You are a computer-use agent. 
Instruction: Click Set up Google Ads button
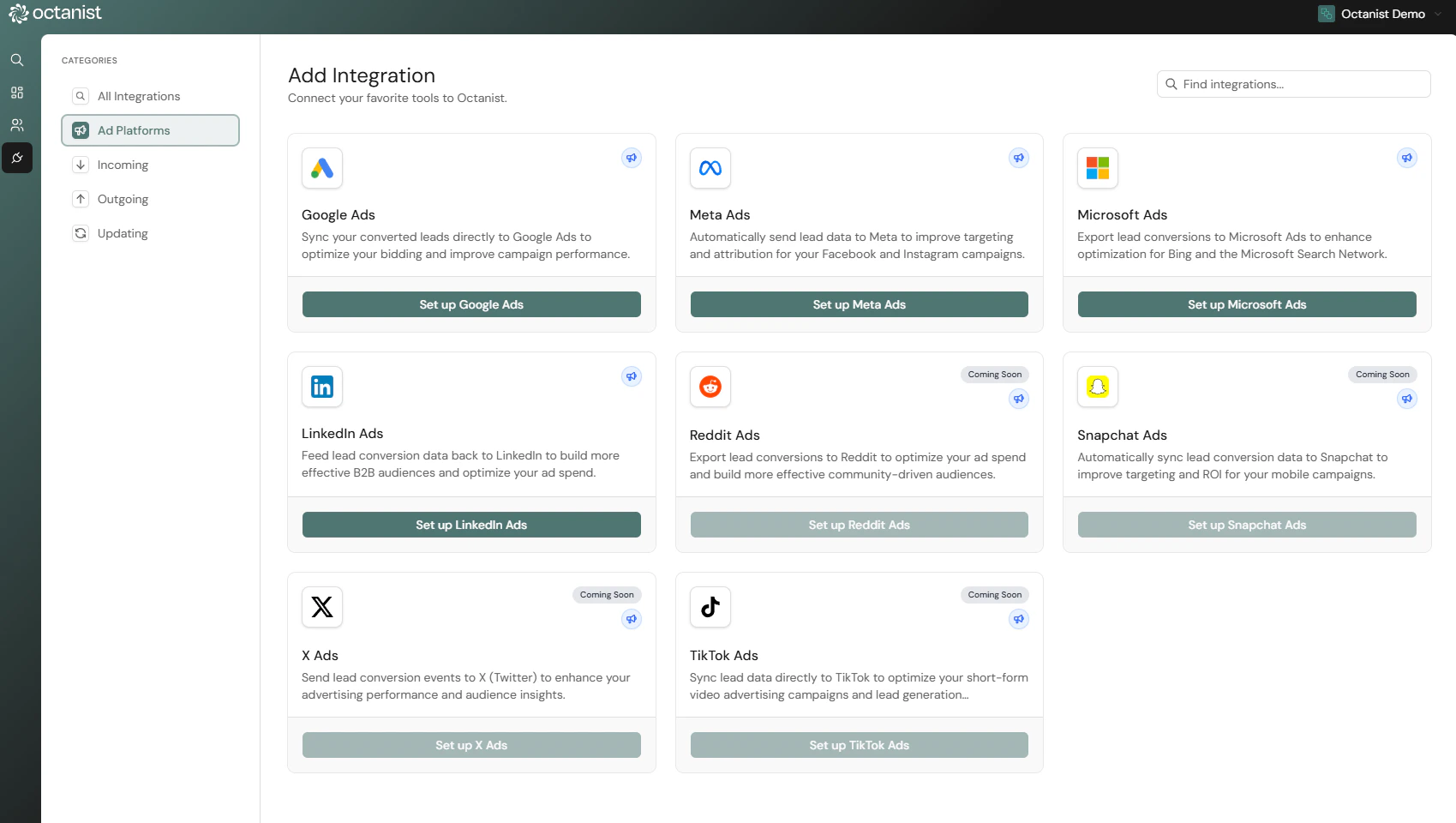pos(471,304)
